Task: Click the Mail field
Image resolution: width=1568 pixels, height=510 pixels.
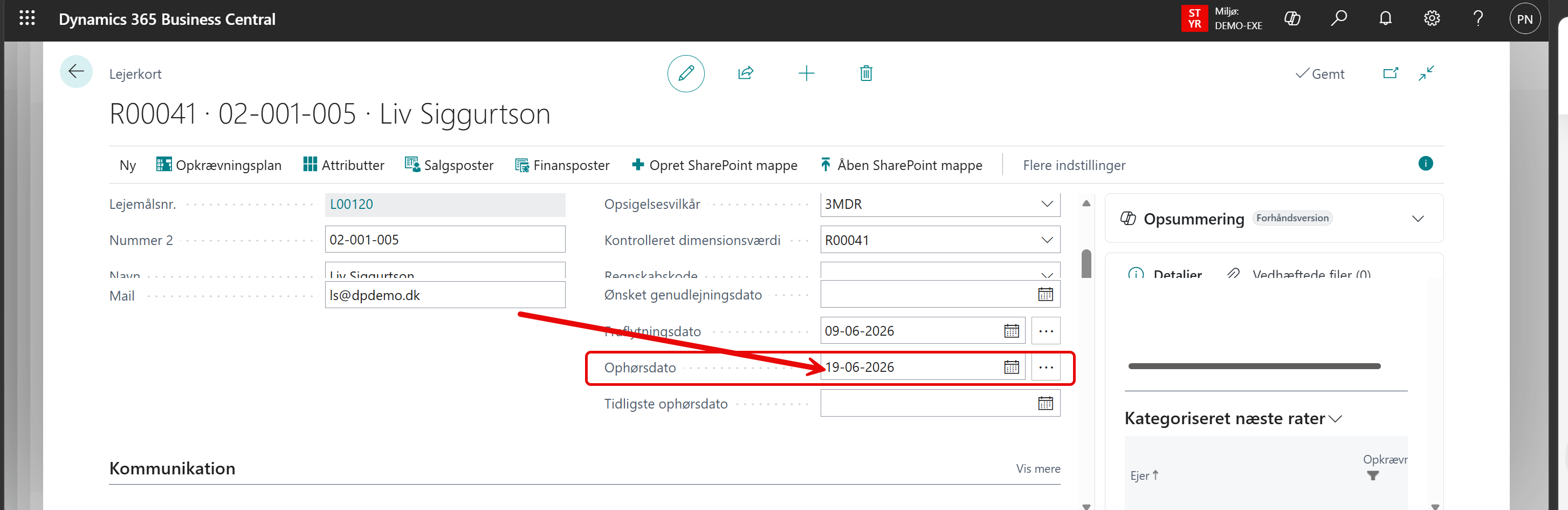Action: [445, 295]
